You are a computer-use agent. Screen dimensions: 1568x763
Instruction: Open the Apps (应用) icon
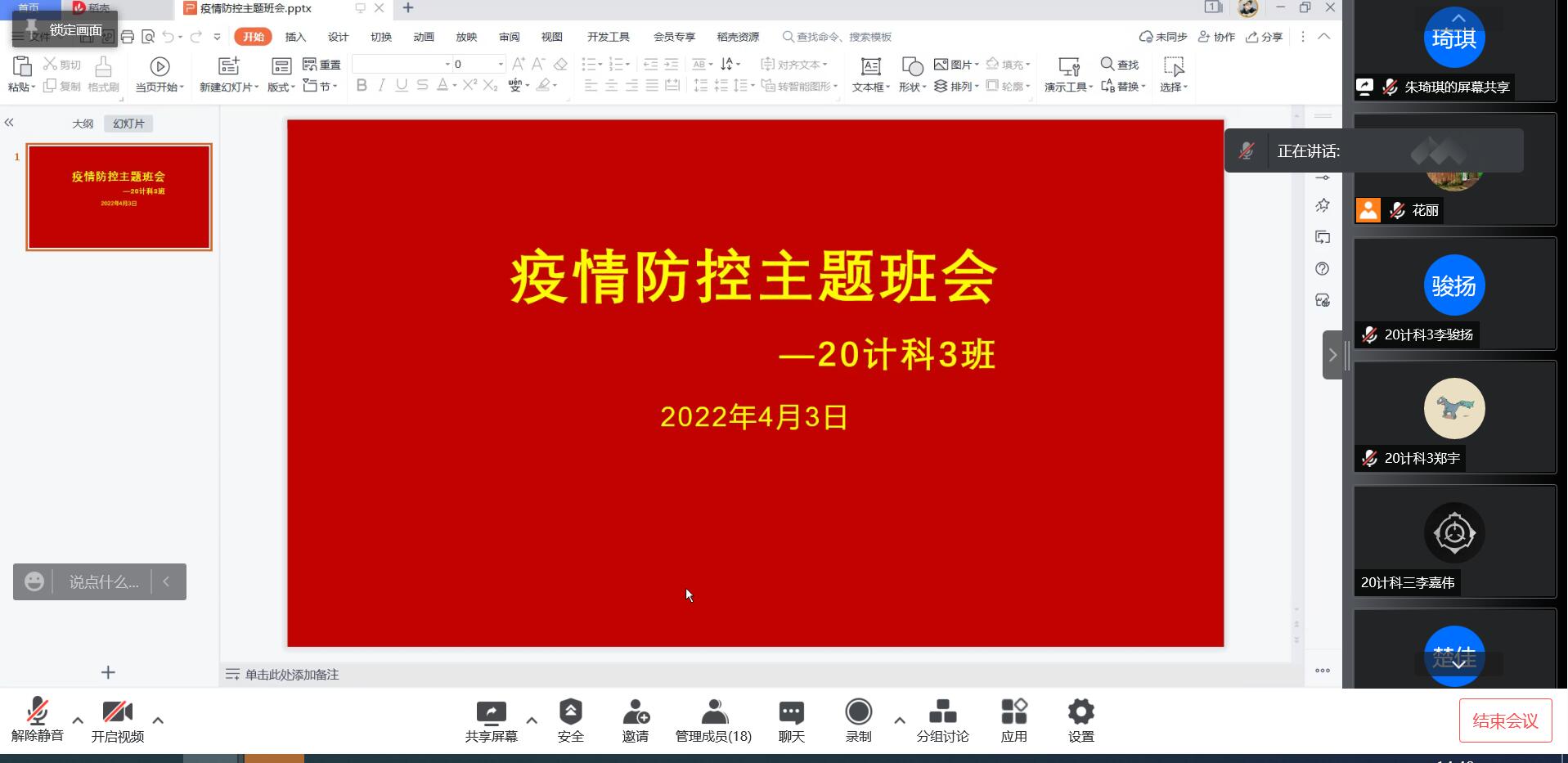pos(1013,720)
